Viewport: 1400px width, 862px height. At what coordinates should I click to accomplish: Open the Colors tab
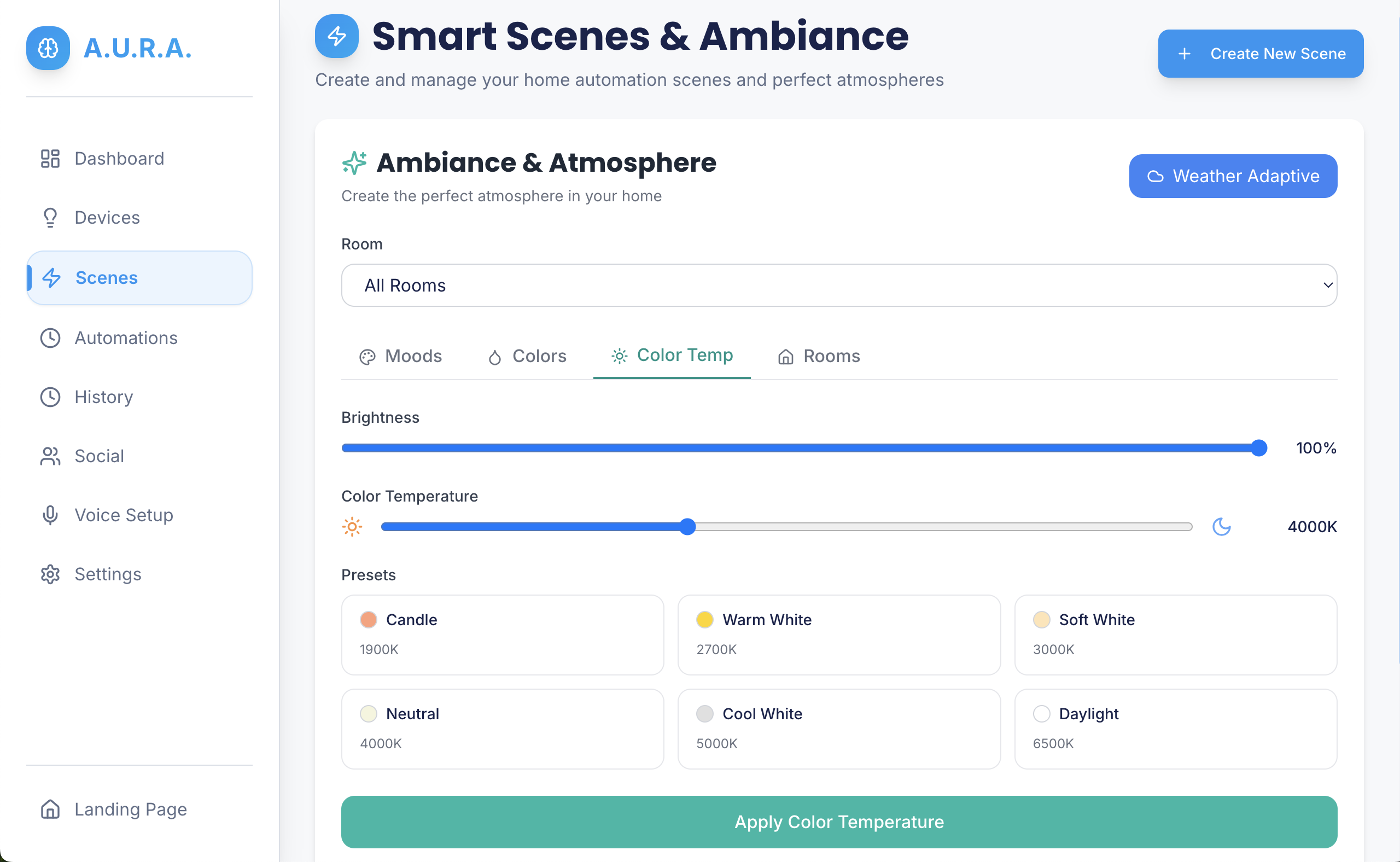[x=527, y=356]
